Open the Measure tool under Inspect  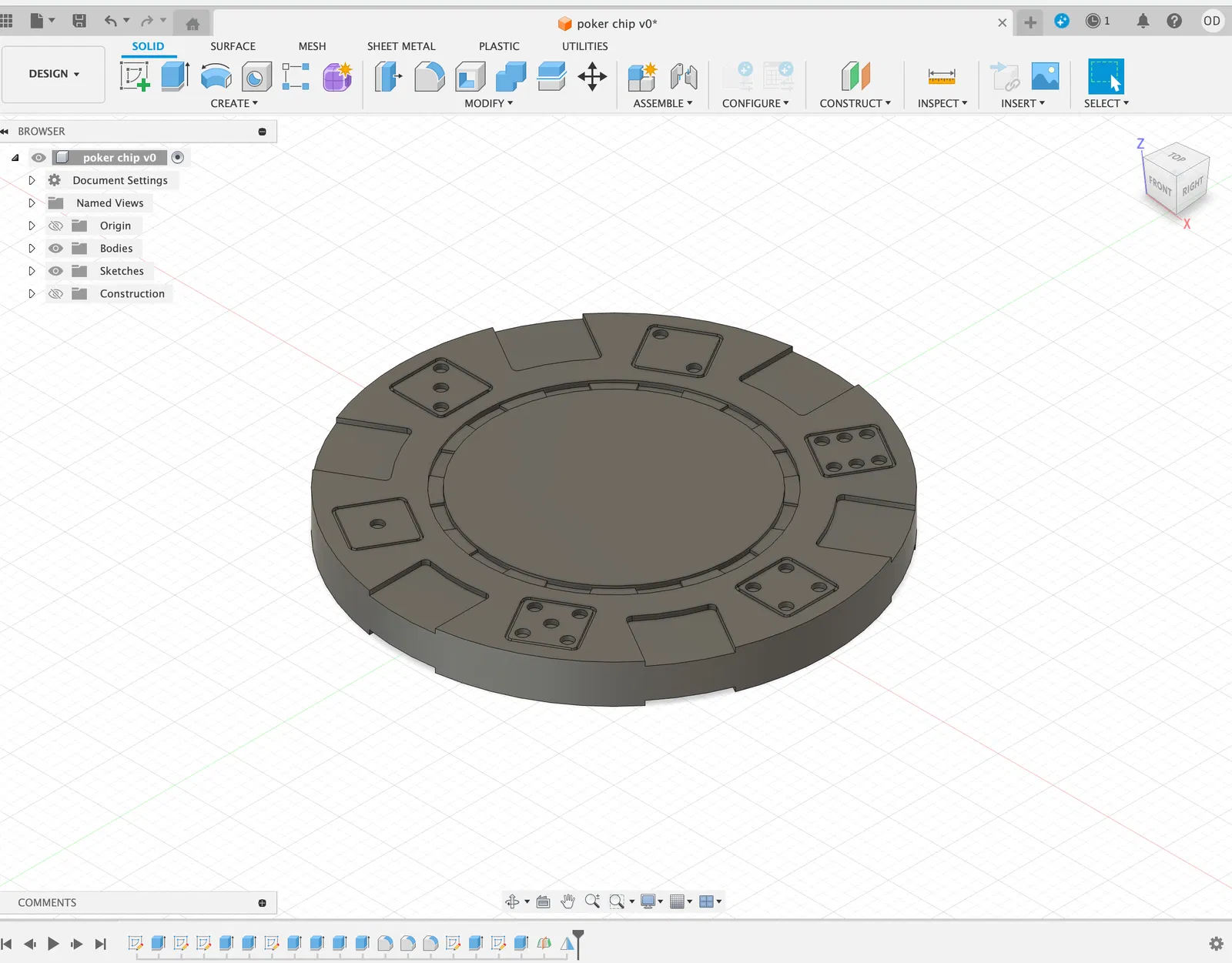pos(942,76)
